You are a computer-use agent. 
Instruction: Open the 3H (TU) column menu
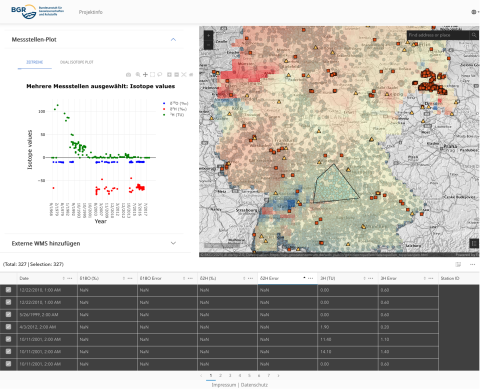[370, 278]
